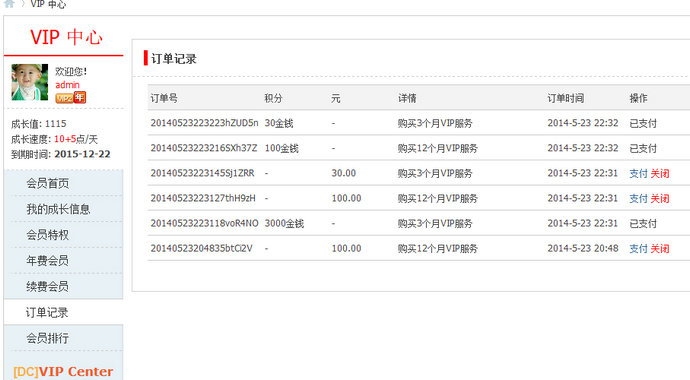The image size is (690, 380).
Task: Pay order 20140523223127thH9zH
Action: click(638, 198)
